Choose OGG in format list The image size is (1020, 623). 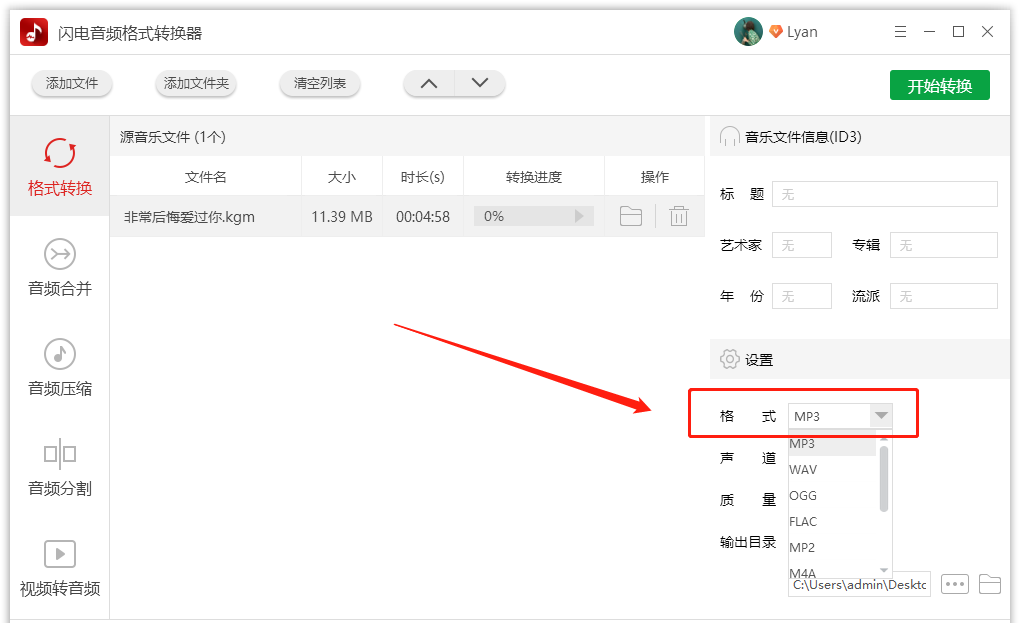tap(832, 496)
